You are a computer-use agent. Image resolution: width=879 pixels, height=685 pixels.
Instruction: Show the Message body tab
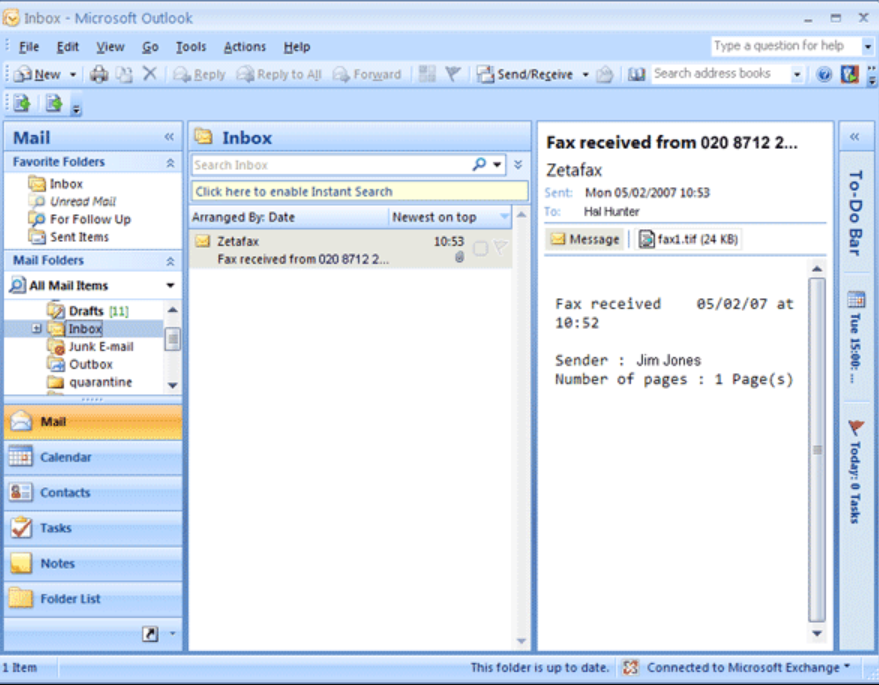coord(585,239)
